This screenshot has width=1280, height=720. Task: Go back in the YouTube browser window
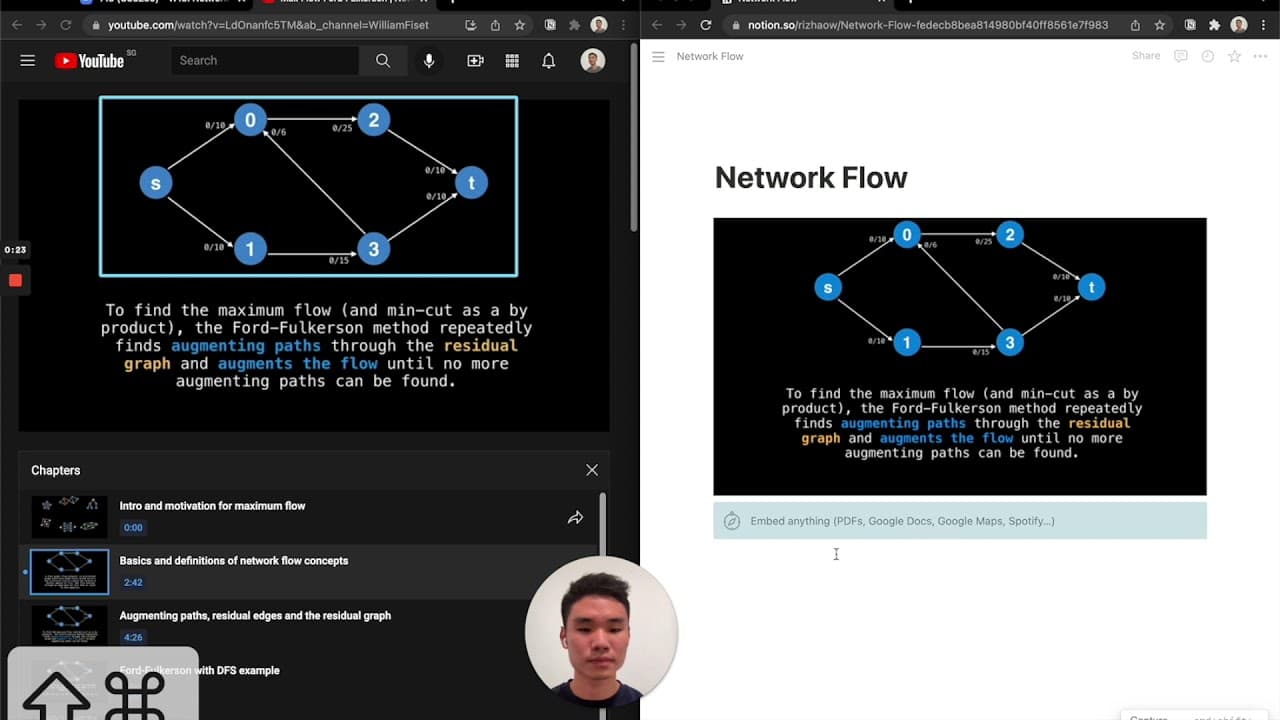17,25
